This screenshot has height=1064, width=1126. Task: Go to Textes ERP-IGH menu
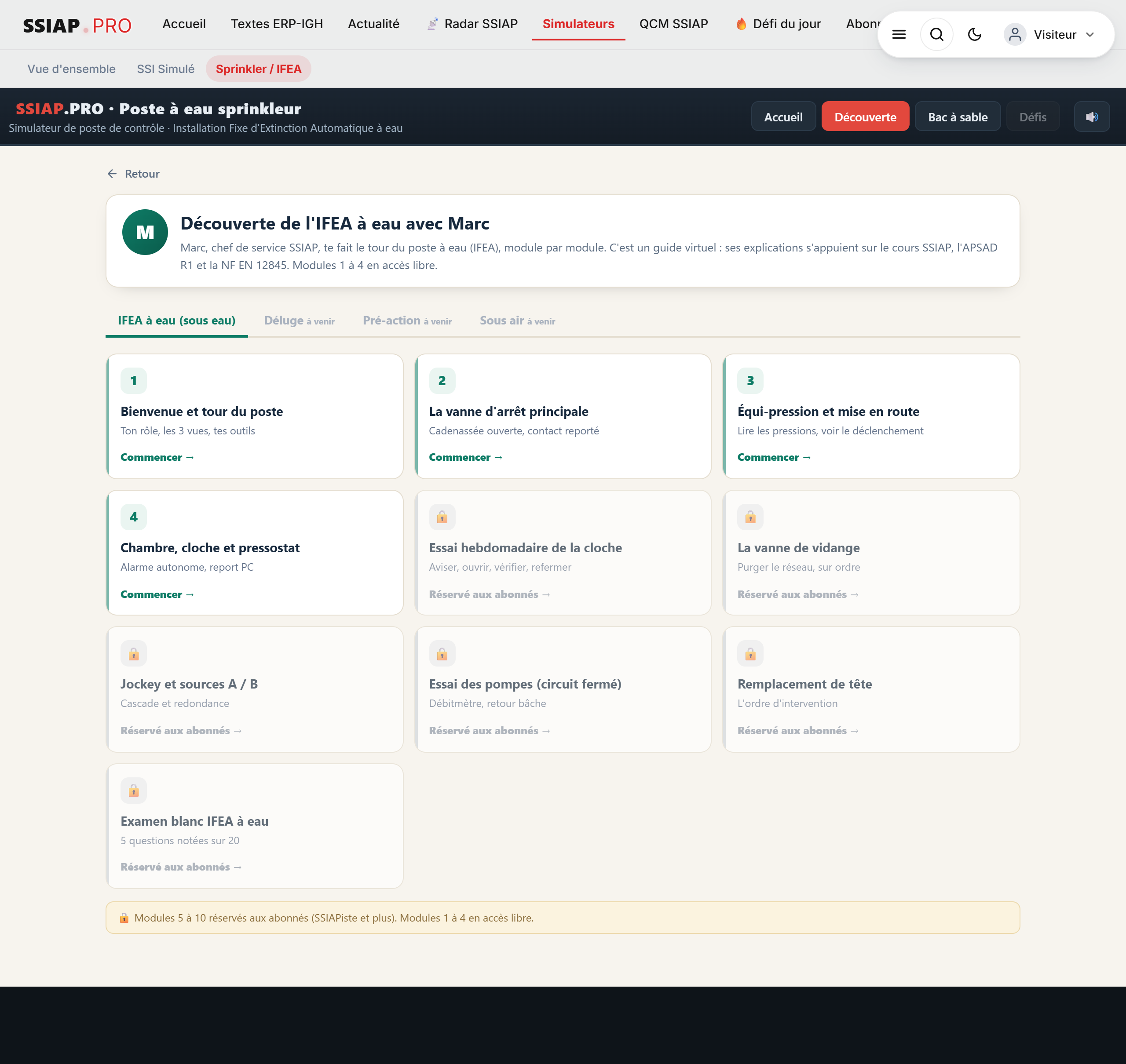pos(277,24)
